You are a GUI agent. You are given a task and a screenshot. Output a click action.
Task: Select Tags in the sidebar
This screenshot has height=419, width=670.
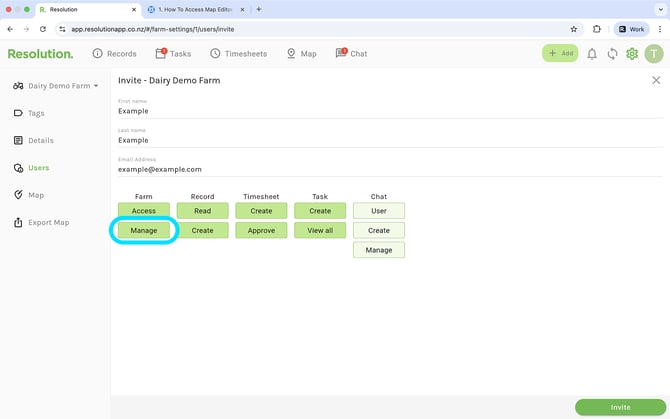[29, 113]
